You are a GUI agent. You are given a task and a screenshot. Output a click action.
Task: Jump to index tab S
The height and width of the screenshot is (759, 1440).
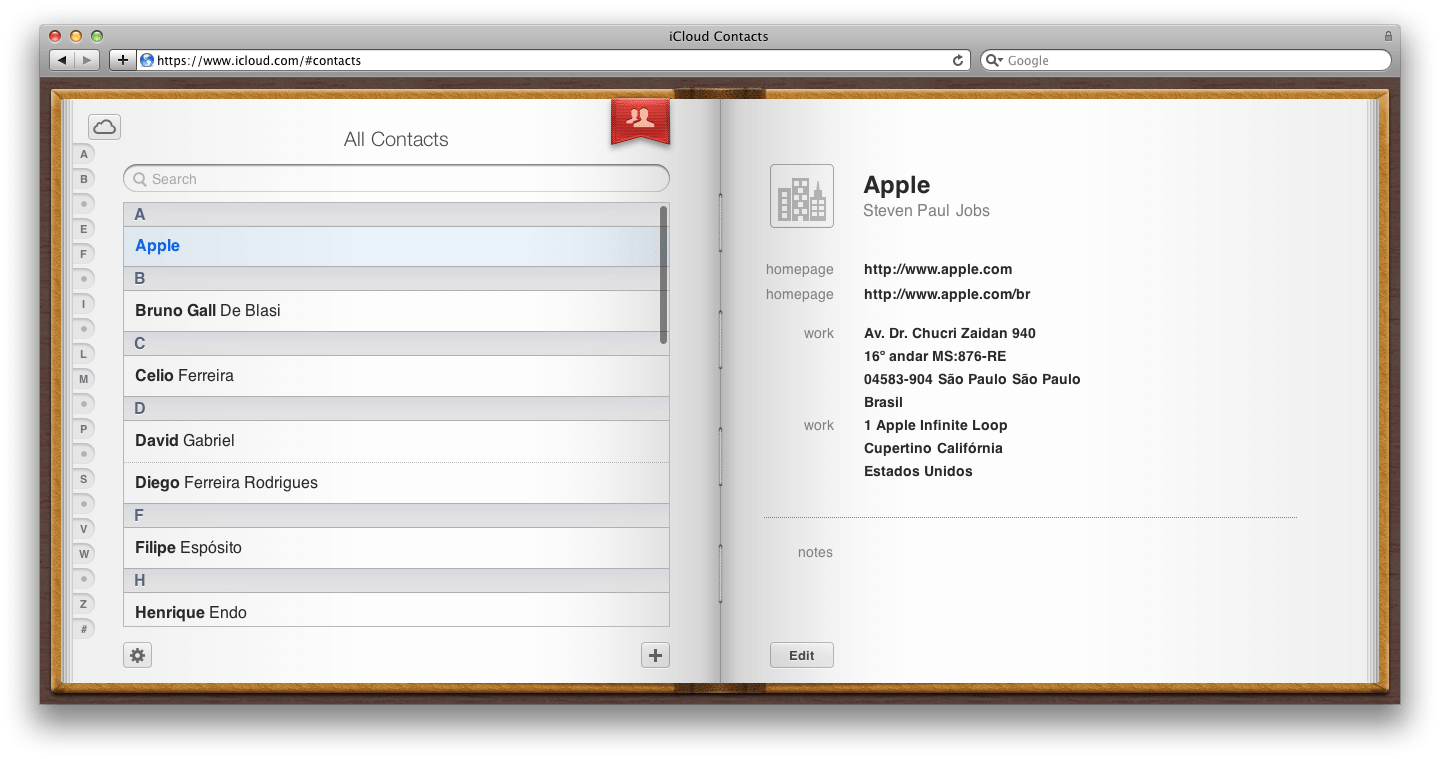click(x=84, y=479)
